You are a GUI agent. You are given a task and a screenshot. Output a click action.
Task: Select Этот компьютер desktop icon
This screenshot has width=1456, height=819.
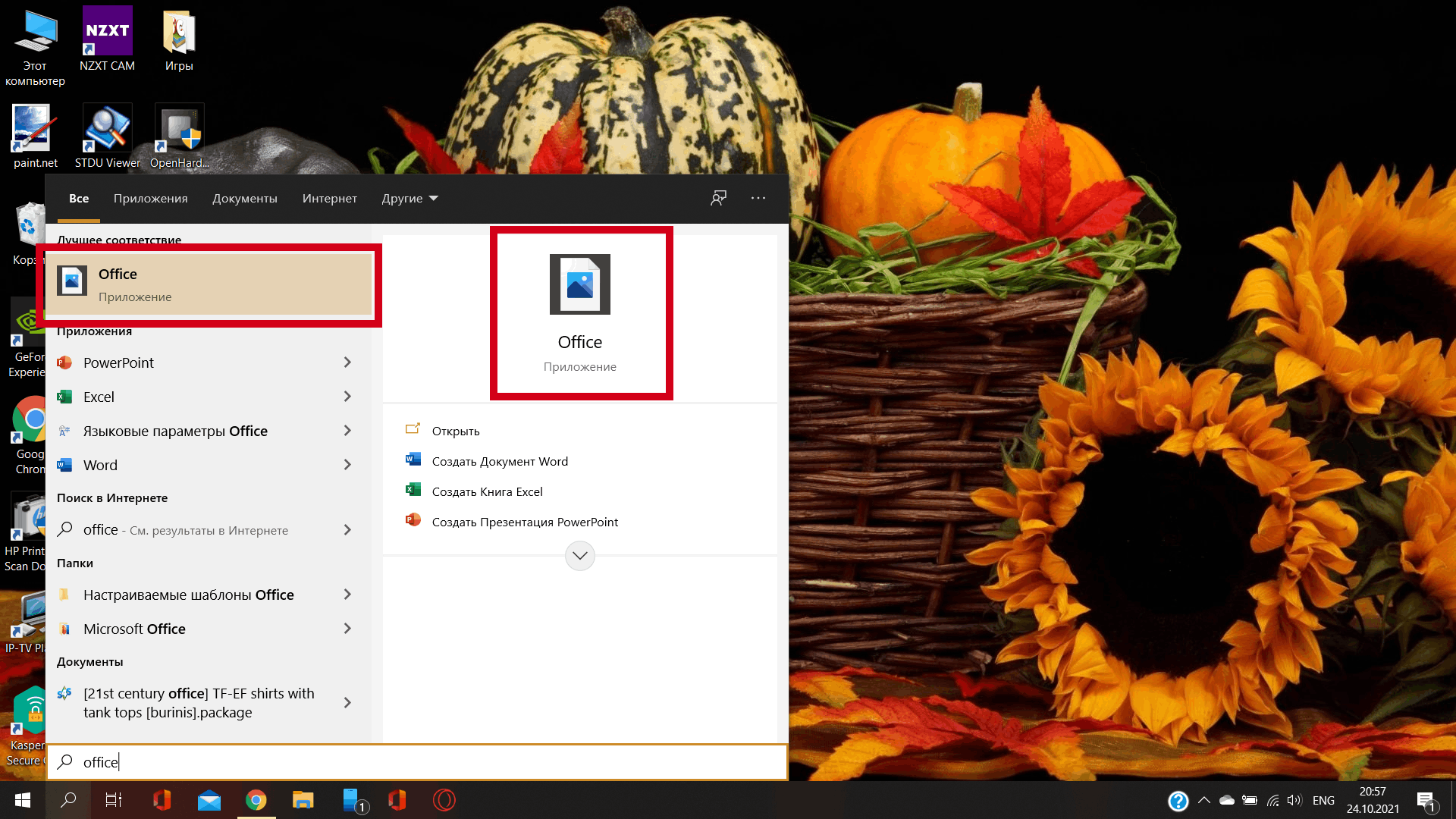[x=35, y=47]
